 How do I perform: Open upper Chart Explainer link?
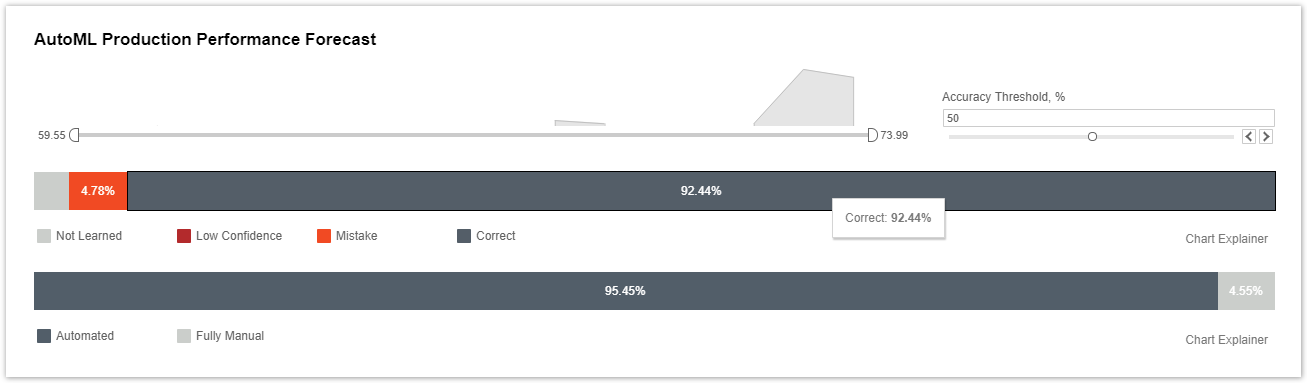[1226, 239]
